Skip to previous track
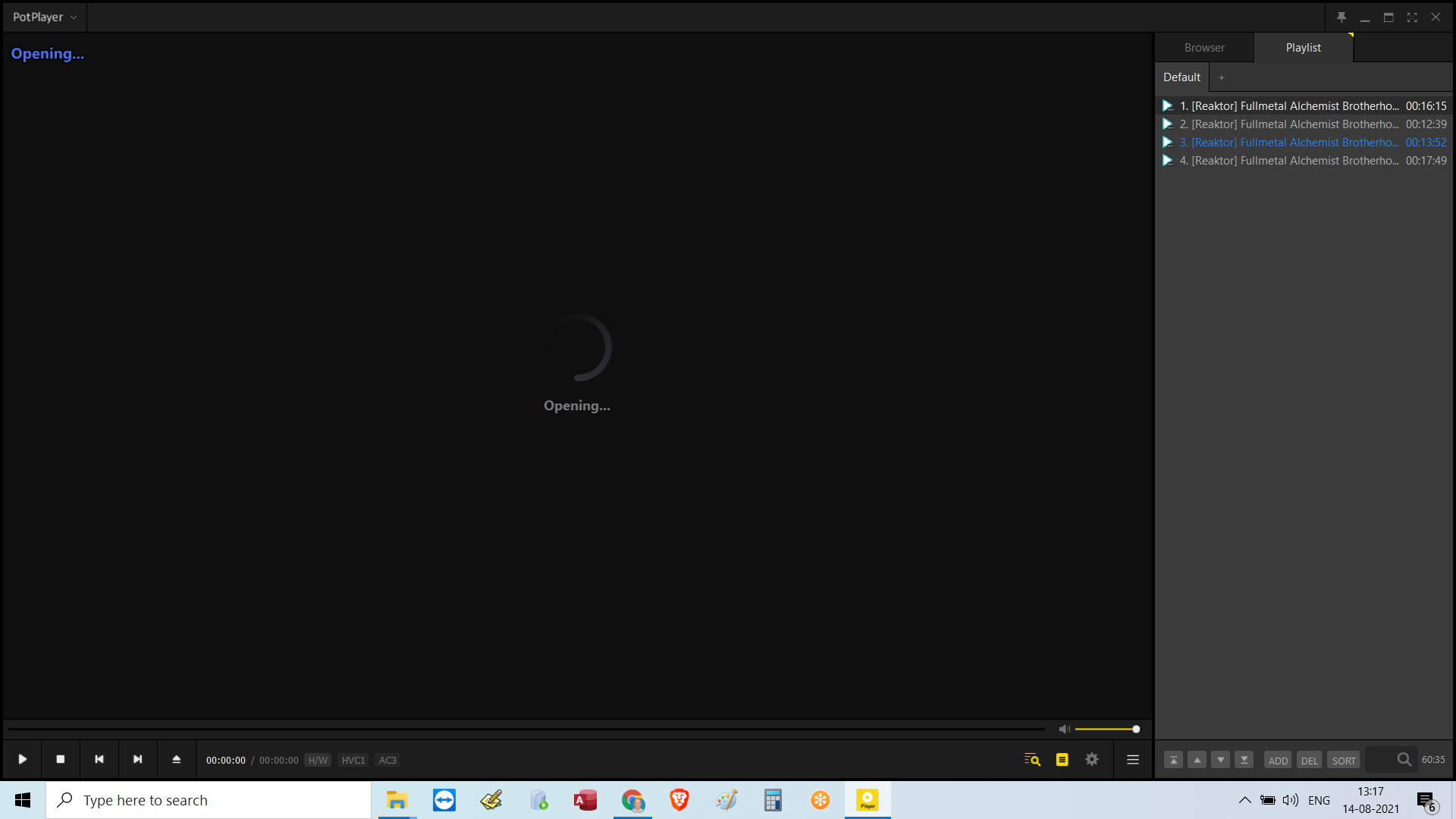 99,759
